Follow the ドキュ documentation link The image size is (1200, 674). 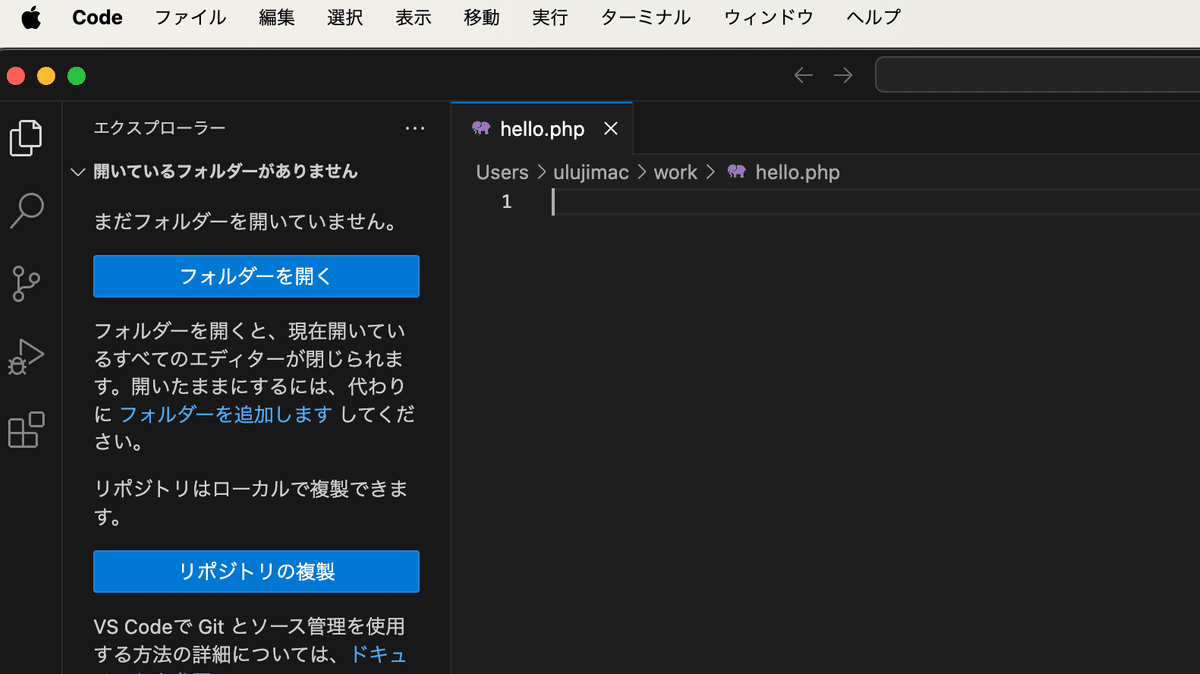coord(378,655)
